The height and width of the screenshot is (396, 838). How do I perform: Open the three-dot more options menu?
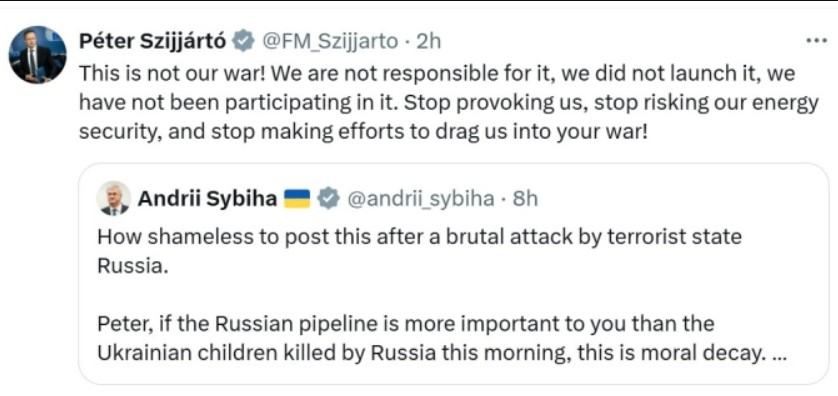(816, 41)
